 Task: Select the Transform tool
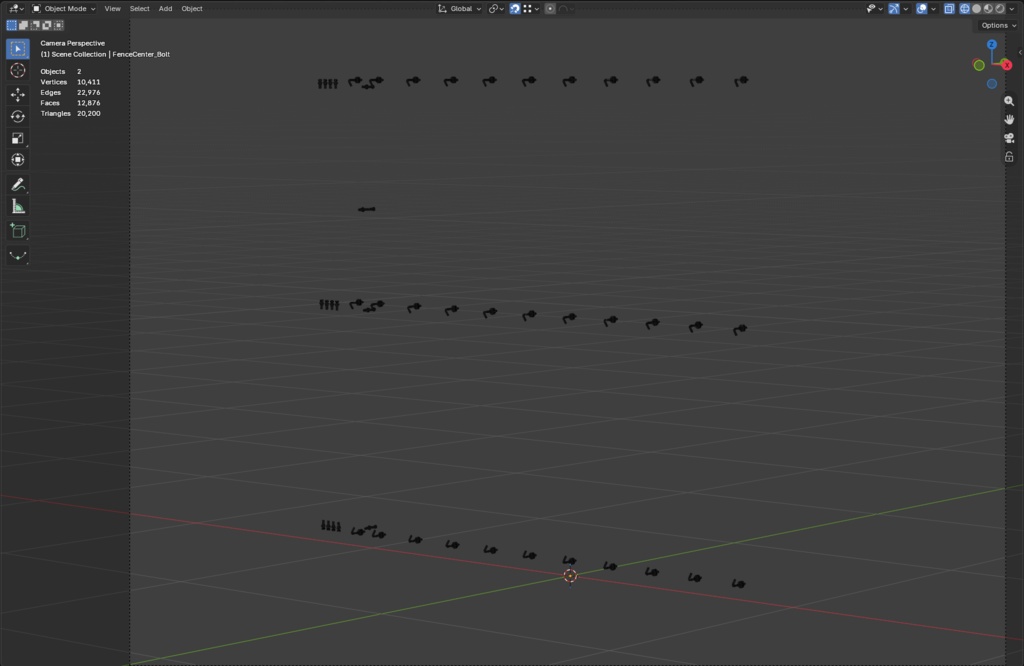point(18,160)
